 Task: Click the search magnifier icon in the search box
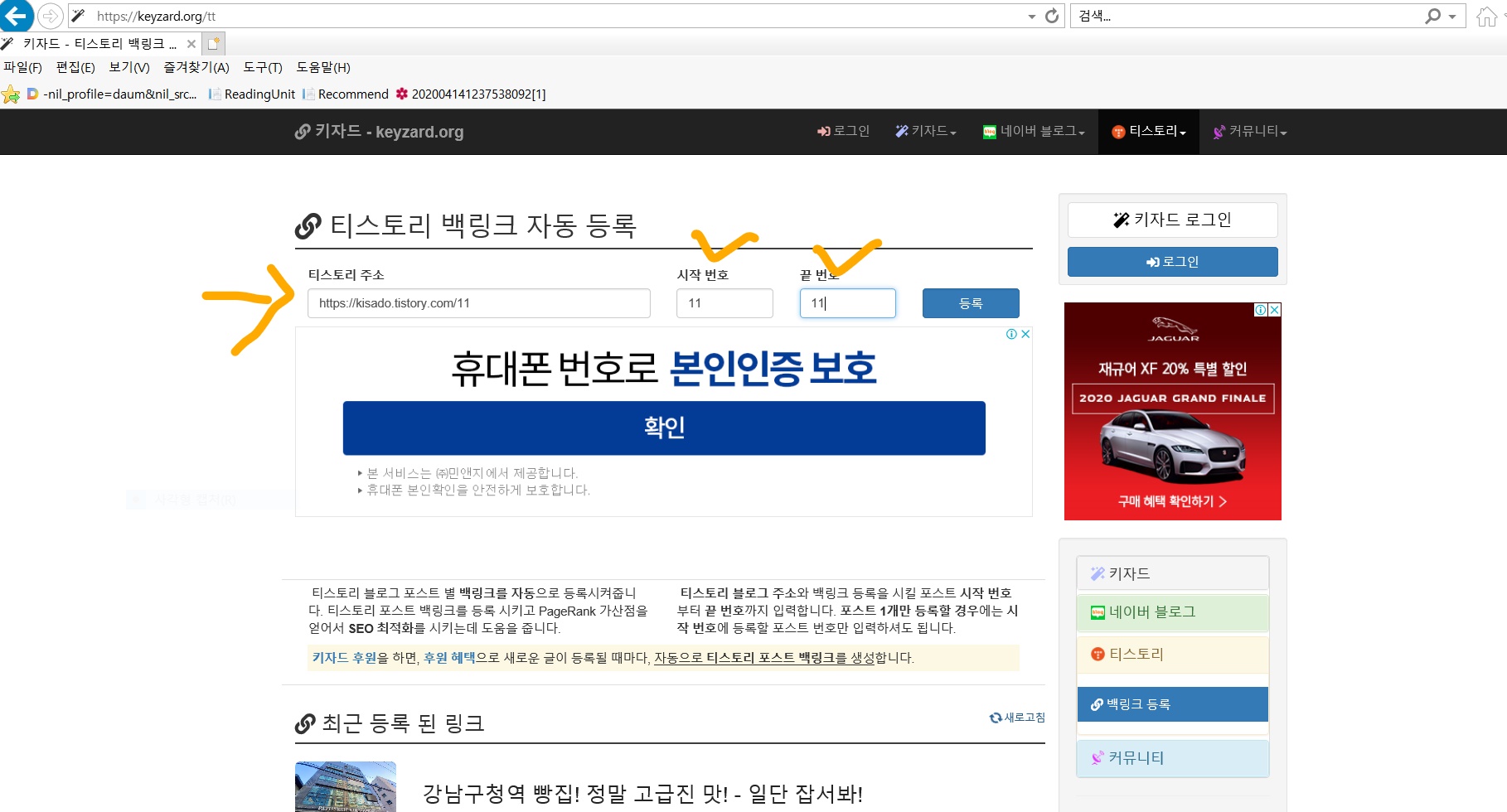[1432, 16]
